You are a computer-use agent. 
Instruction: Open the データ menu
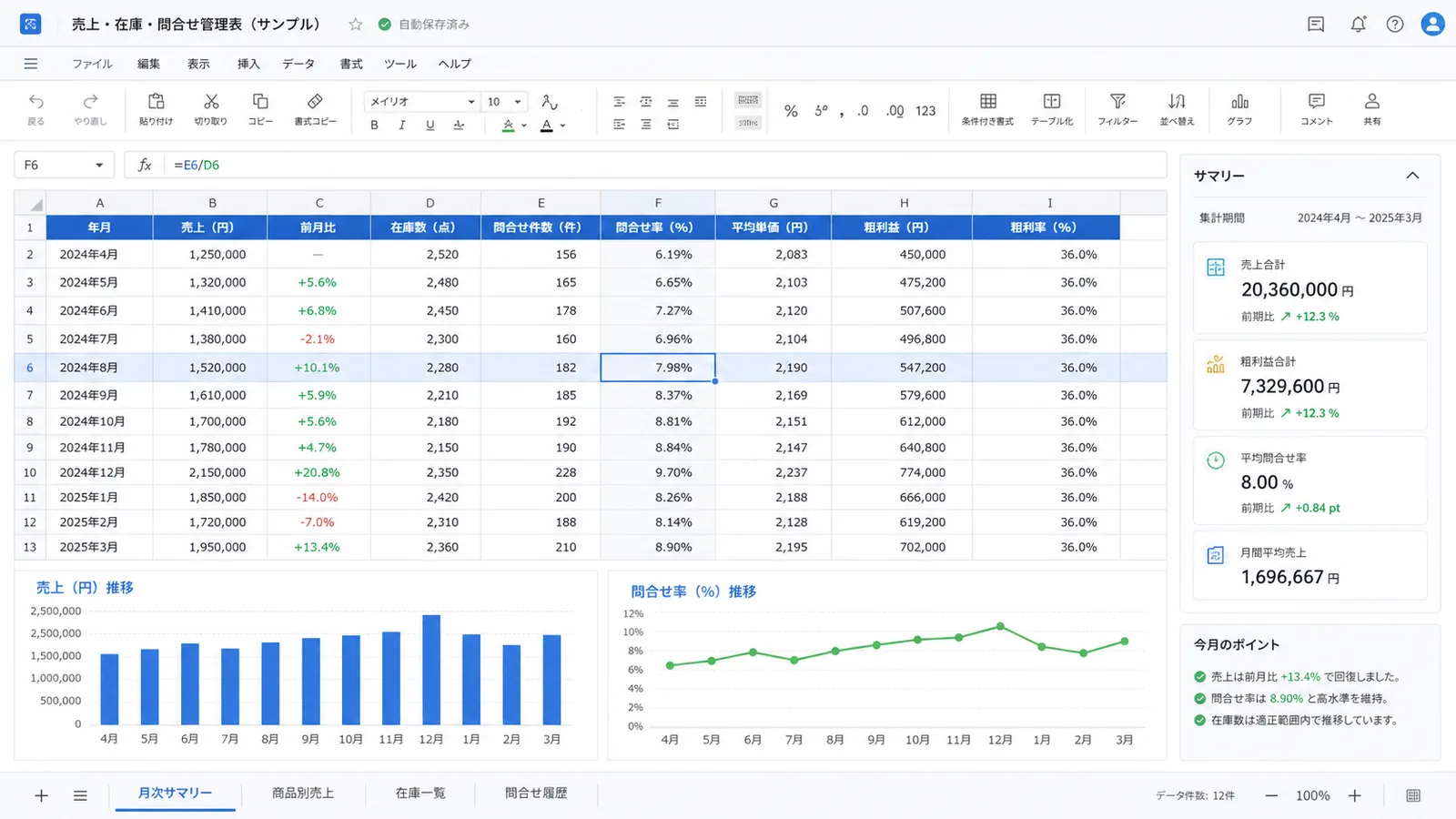[x=298, y=64]
